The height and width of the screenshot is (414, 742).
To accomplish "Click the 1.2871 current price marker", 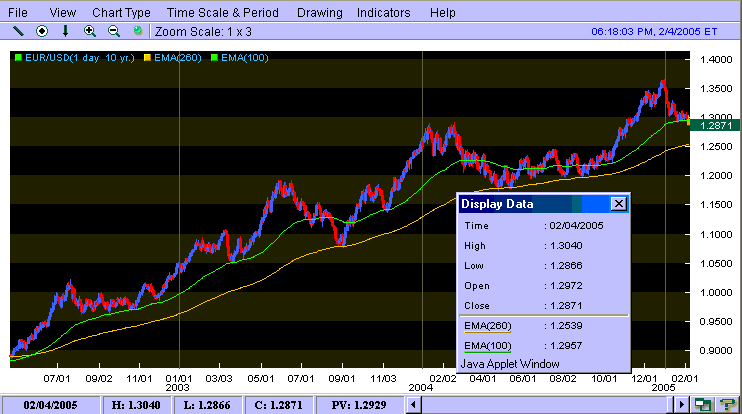I will (x=713, y=125).
